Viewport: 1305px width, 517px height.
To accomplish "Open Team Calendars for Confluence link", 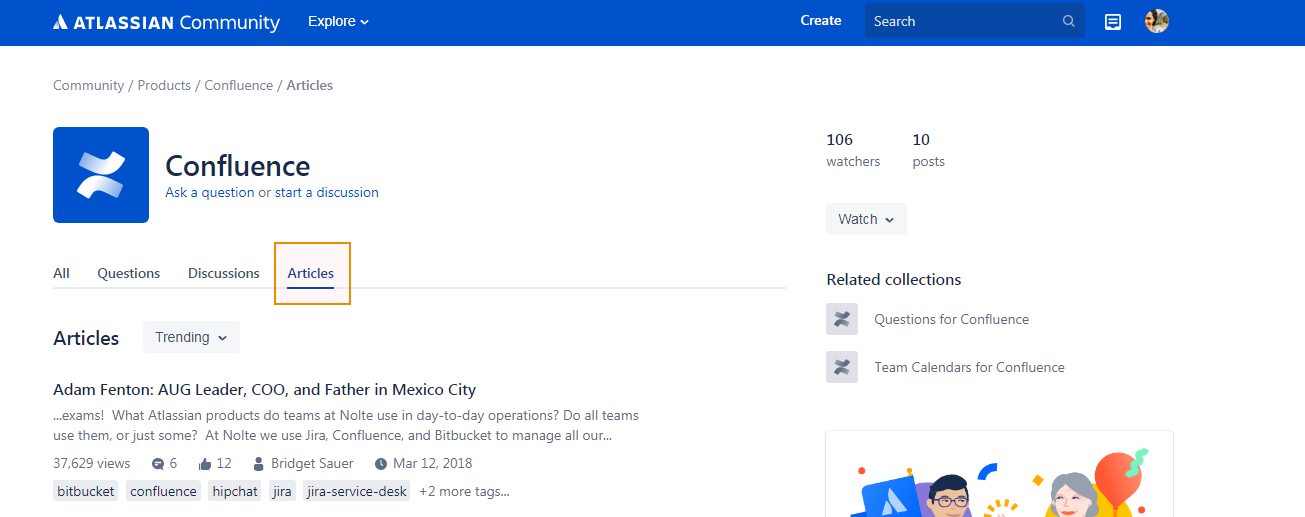I will tap(970, 367).
